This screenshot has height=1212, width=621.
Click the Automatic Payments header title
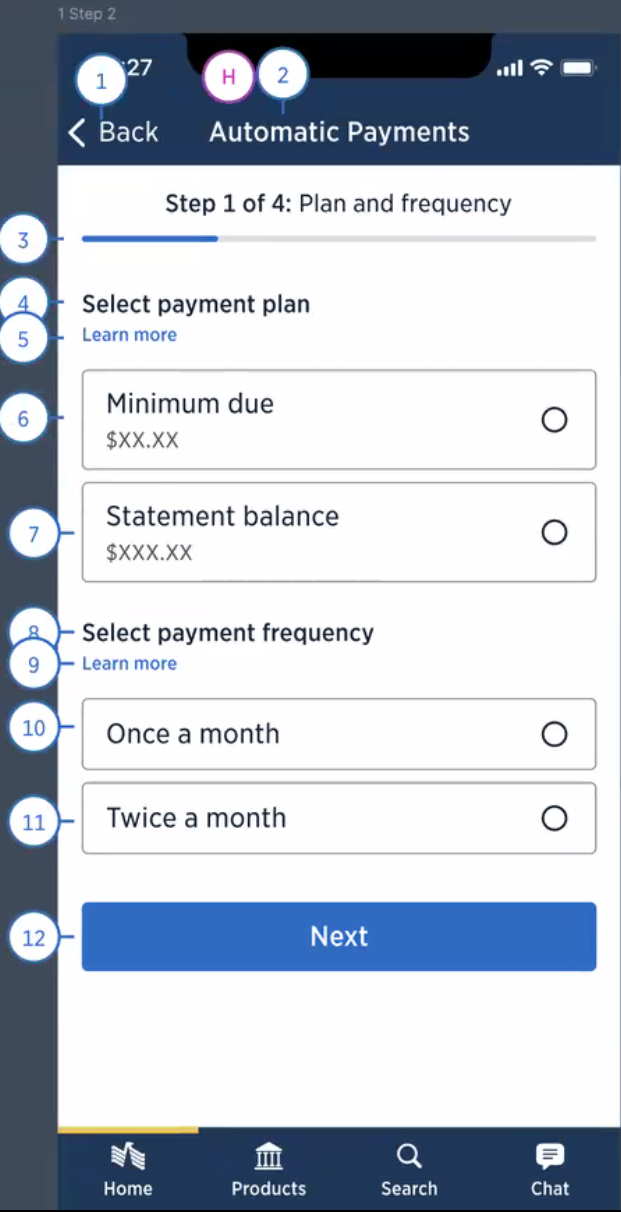(x=339, y=132)
